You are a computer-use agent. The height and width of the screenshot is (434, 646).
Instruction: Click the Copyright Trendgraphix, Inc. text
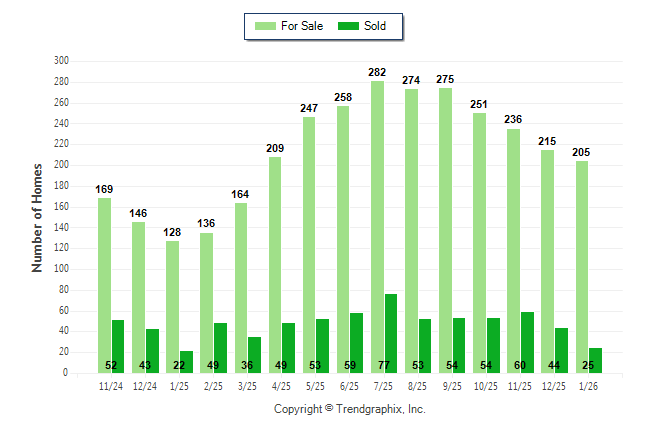click(350, 409)
